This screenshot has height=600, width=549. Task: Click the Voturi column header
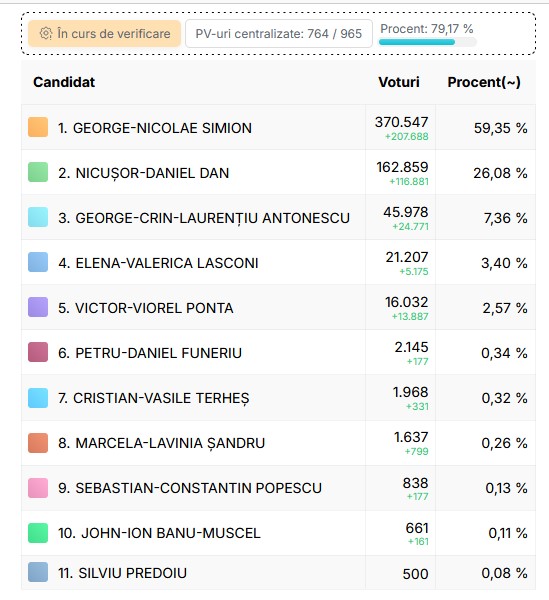click(x=399, y=82)
